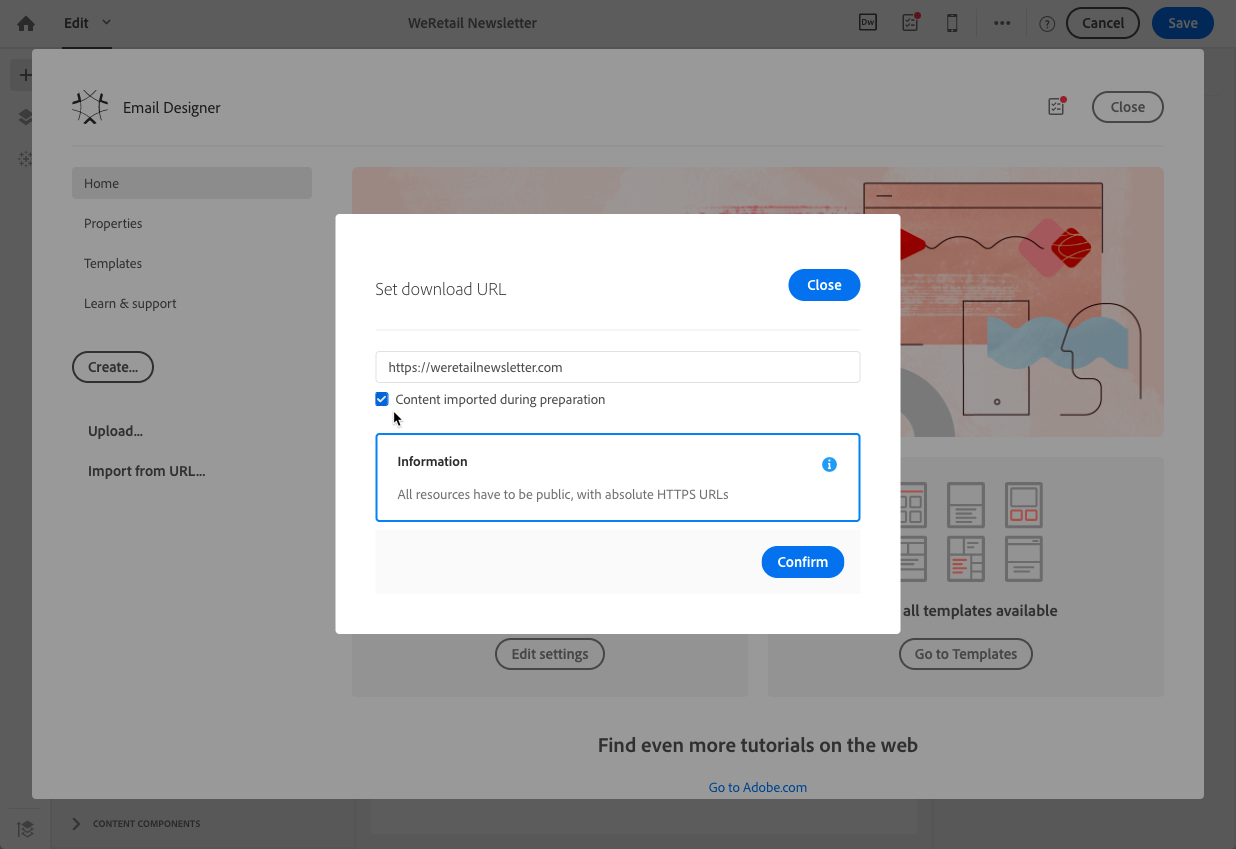Image resolution: width=1236 pixels, height=849 pixels.
Task: Click 'Find even more tutorials on the web' heading
Action: (x=758, y=745)
